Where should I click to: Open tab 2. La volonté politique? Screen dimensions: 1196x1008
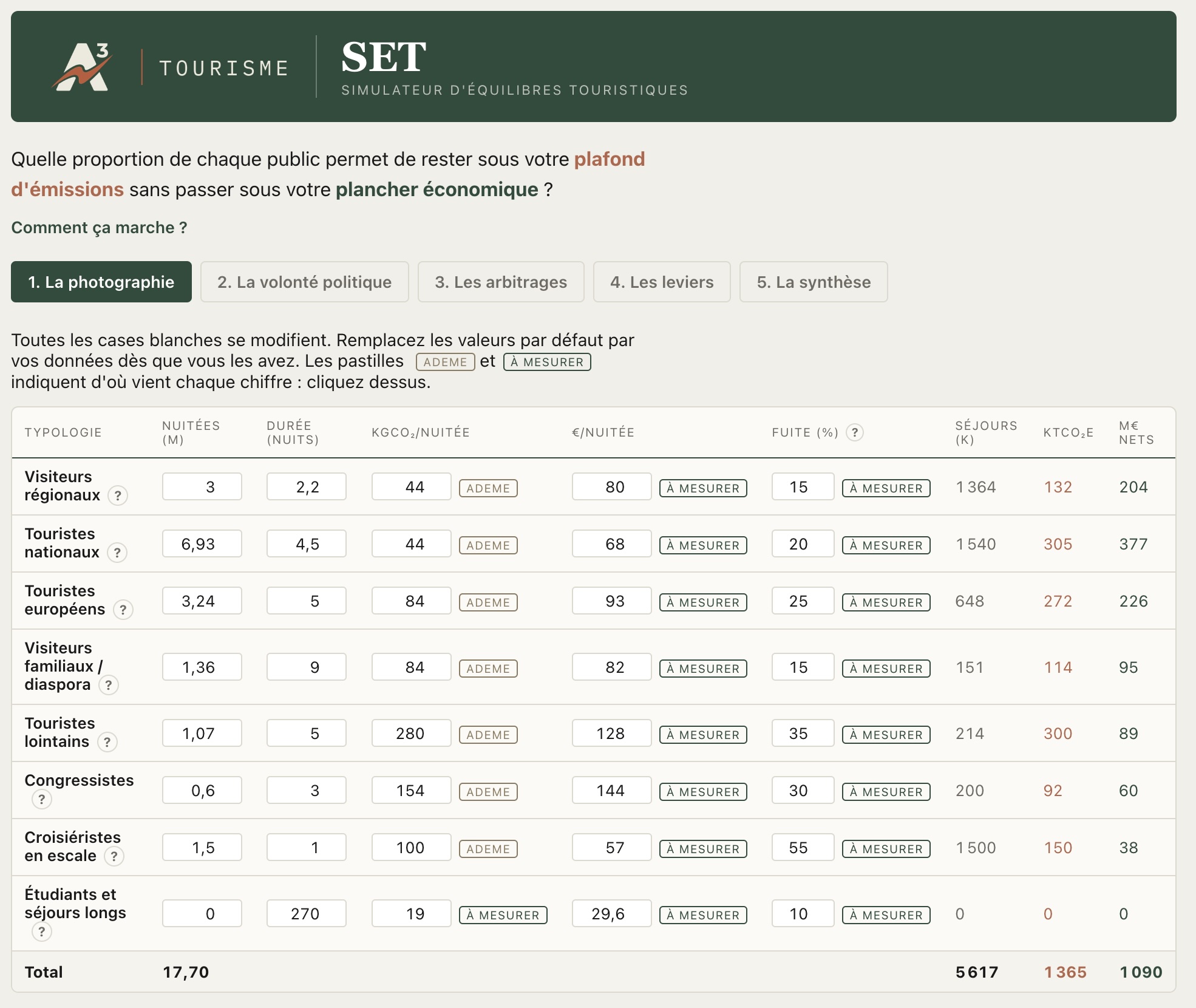click(305, 282)
